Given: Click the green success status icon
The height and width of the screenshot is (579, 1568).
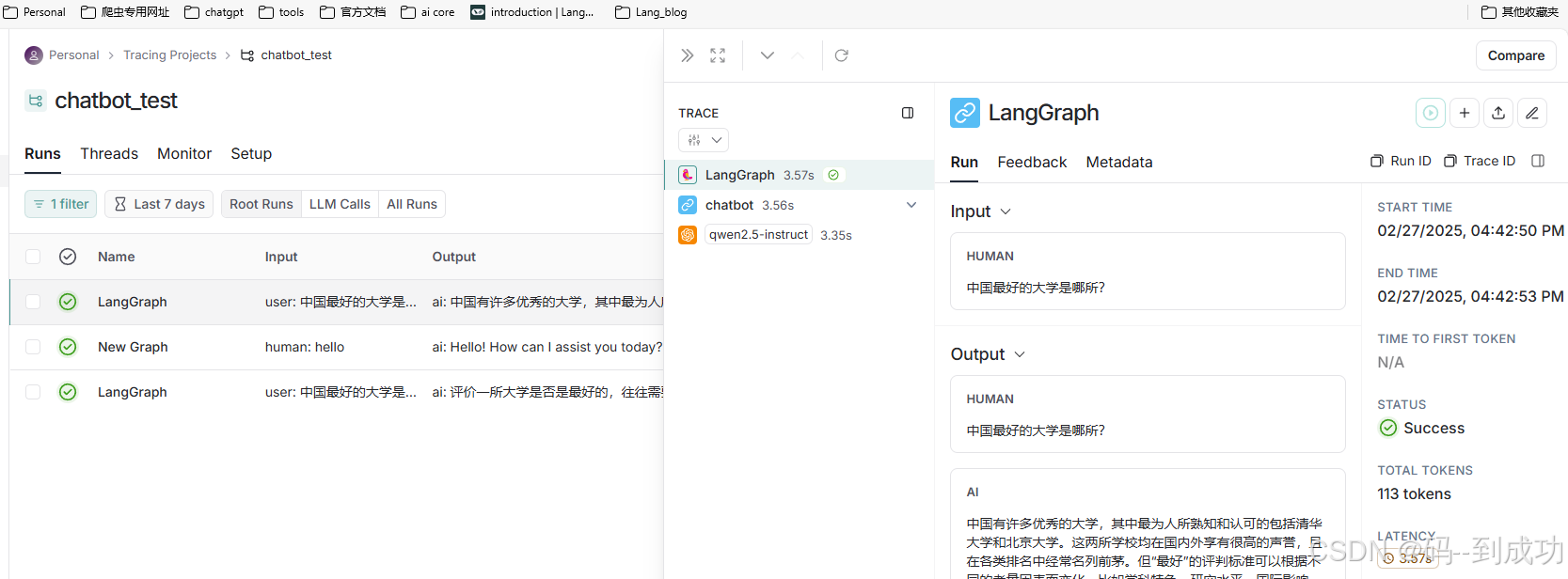Looking at the screenshot, I should click(1388, 428).
